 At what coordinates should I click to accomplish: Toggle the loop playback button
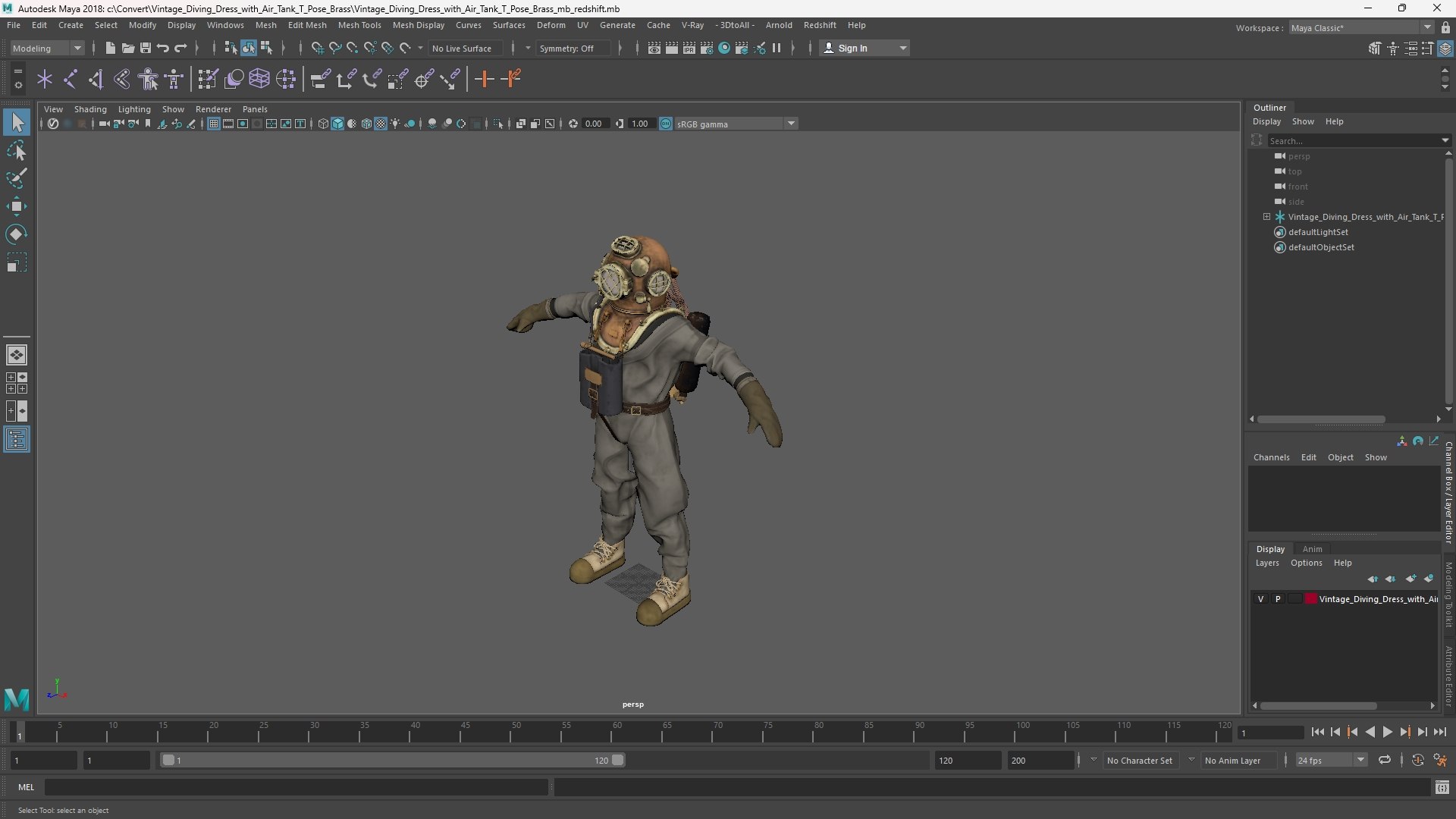pos(1384,760)
